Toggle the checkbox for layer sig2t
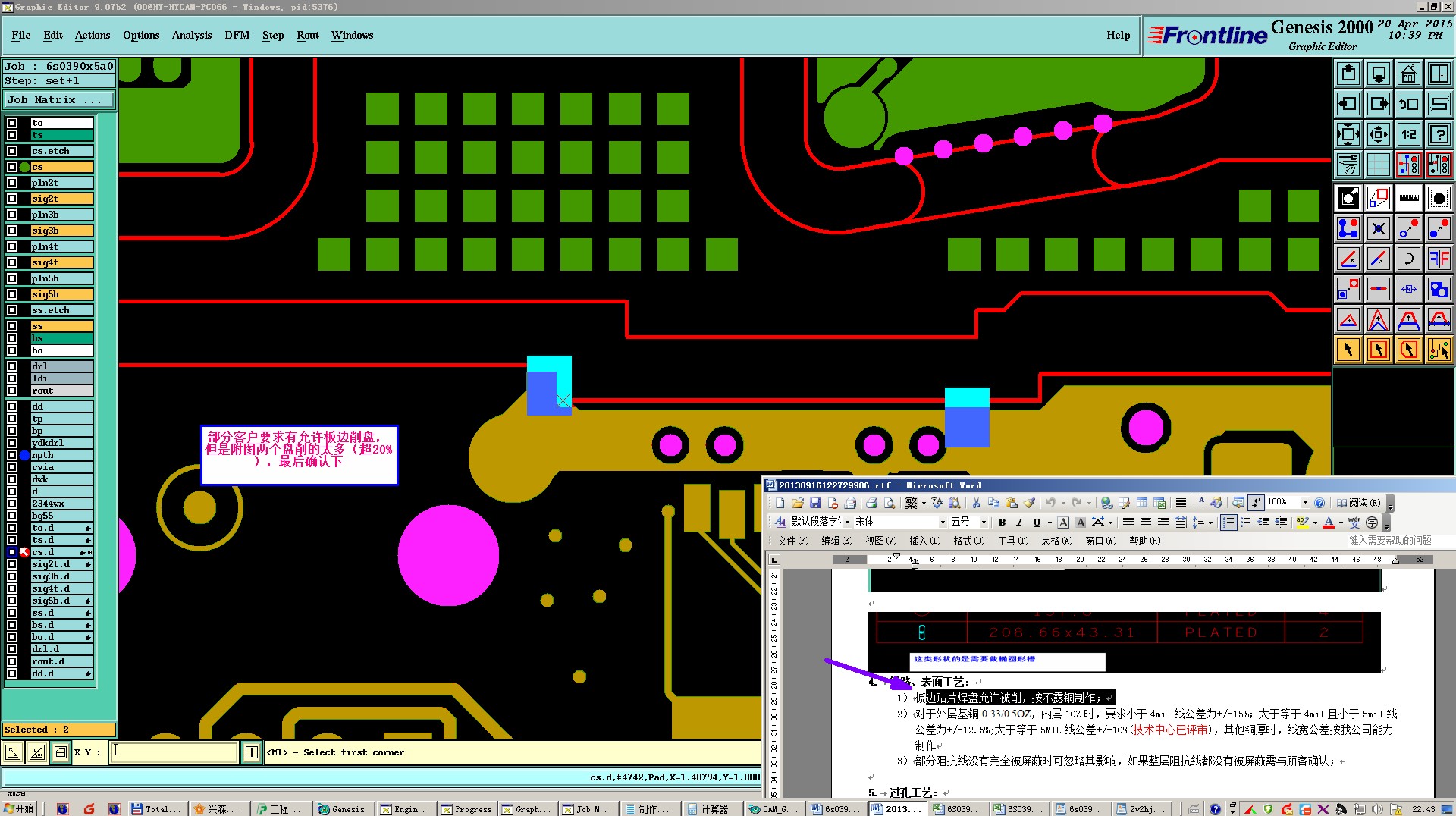Image resolution: width=1456 pixels, height=816 pixels. (12, 199)
